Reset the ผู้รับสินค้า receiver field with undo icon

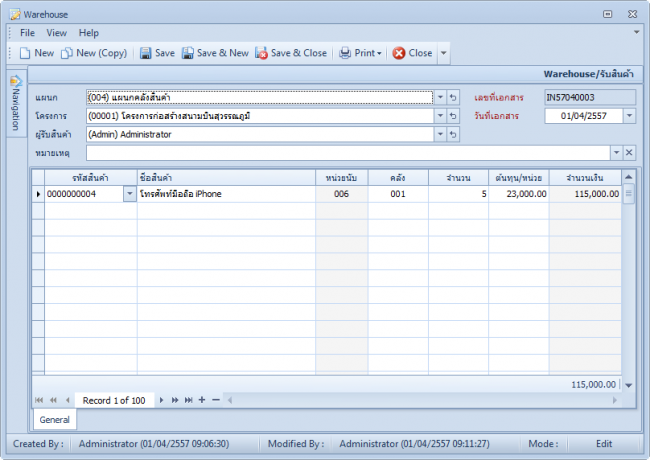point(453,134)
